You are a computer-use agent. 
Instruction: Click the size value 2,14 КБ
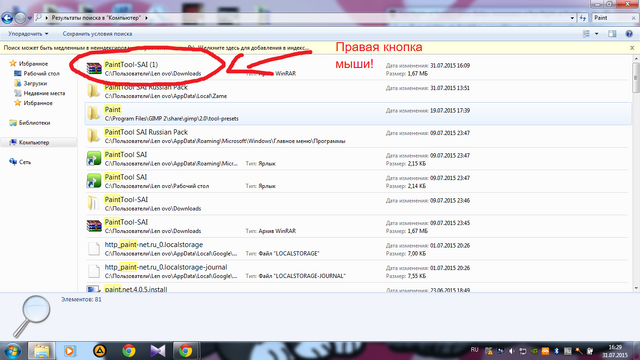click(416, 186)
